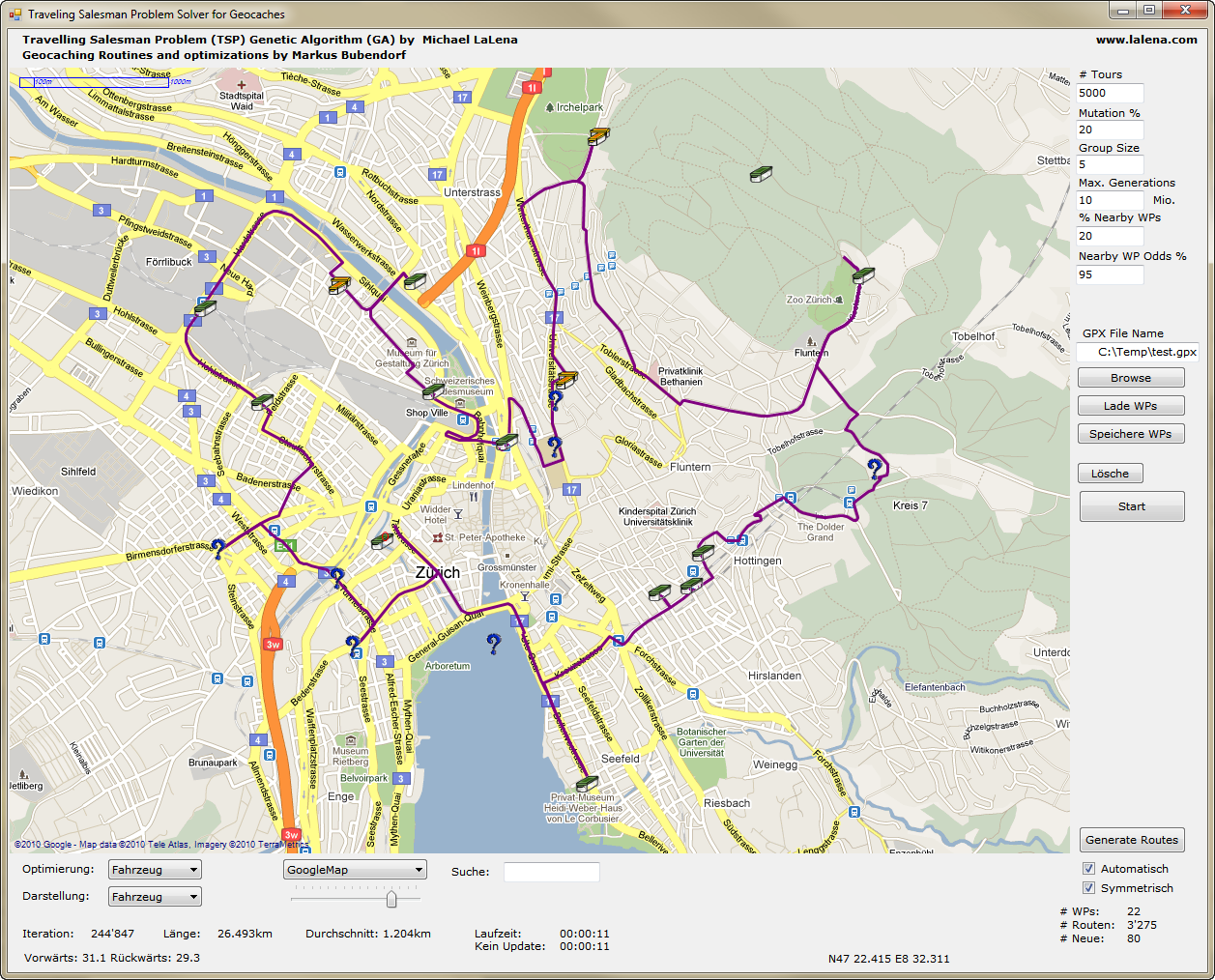Click the Max. Generations input field
1215x980 pixels.
[x=1110, y=200]
